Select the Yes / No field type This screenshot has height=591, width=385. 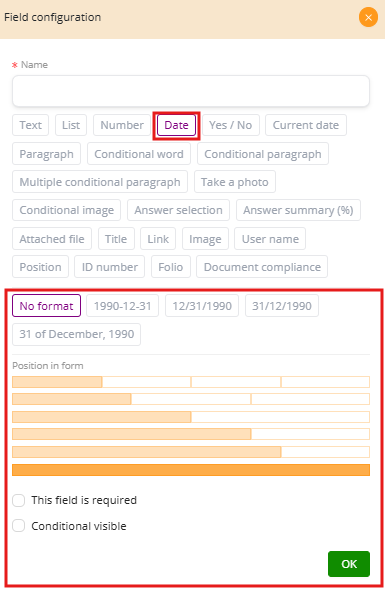pyautogui.click(x=231, y=125)
